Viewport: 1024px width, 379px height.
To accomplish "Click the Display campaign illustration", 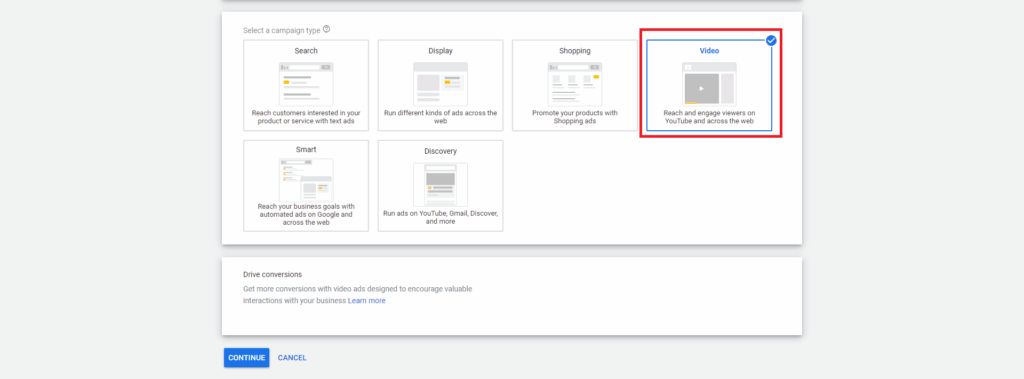I will point(440,84).
